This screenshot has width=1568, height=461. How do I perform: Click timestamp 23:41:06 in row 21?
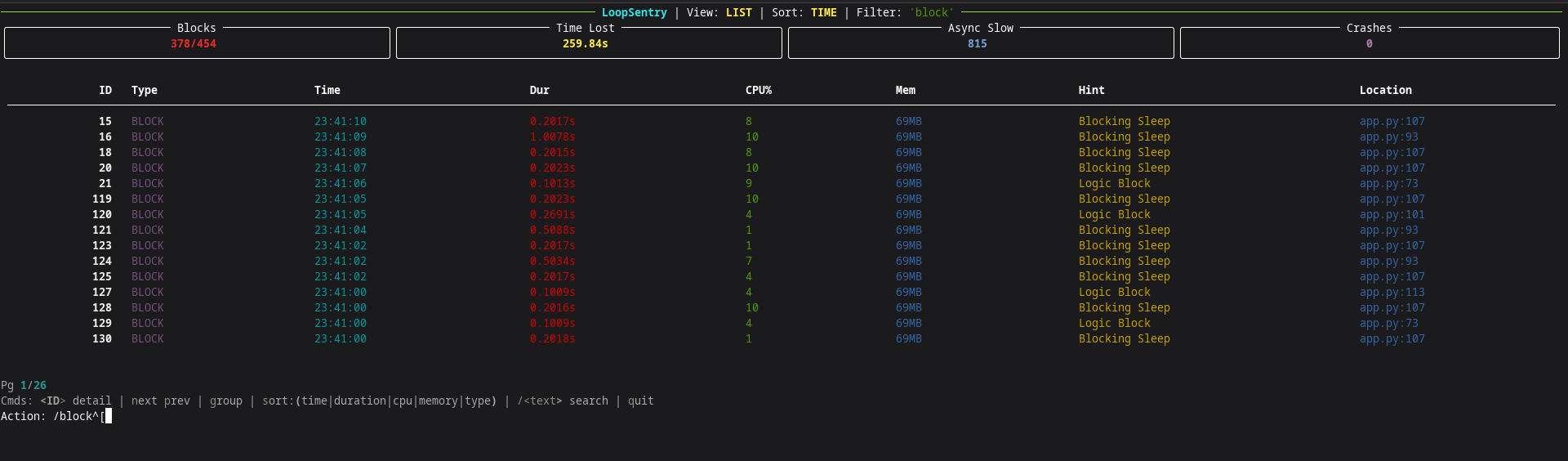point(341,184)
